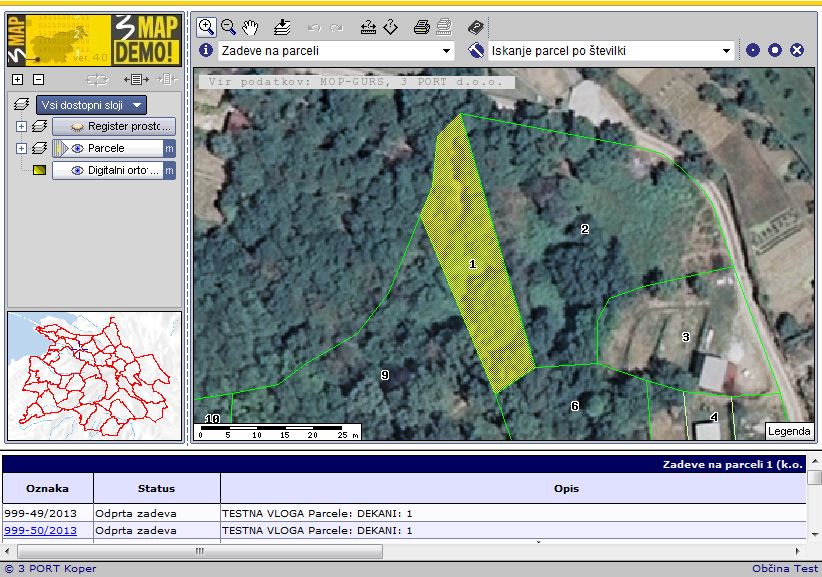The image size is (822, 577).
Task: Click the blue ring circle button
Action: click(775, 50)
